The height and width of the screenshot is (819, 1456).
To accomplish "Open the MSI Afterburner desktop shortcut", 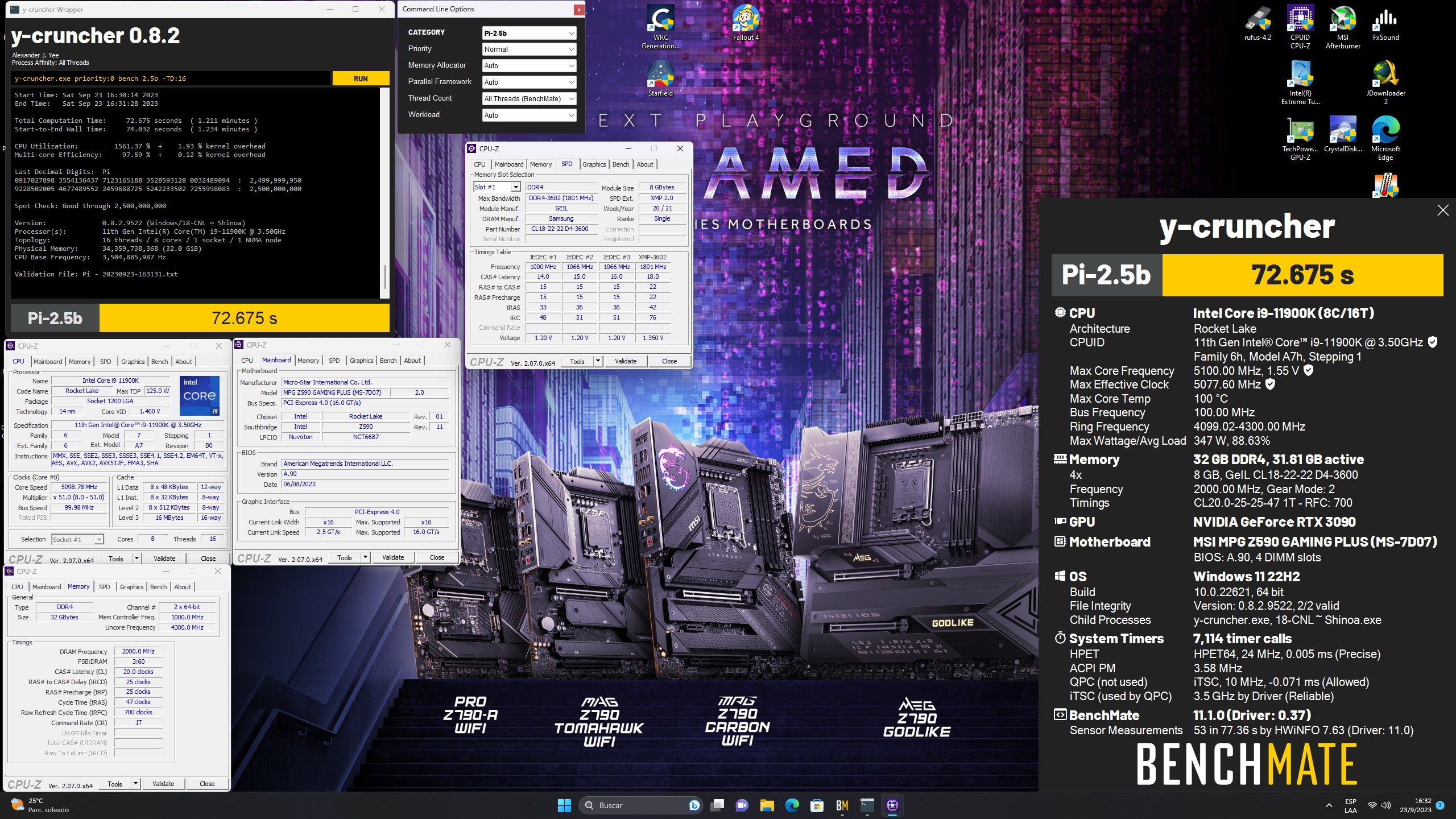I will 1343,27.
